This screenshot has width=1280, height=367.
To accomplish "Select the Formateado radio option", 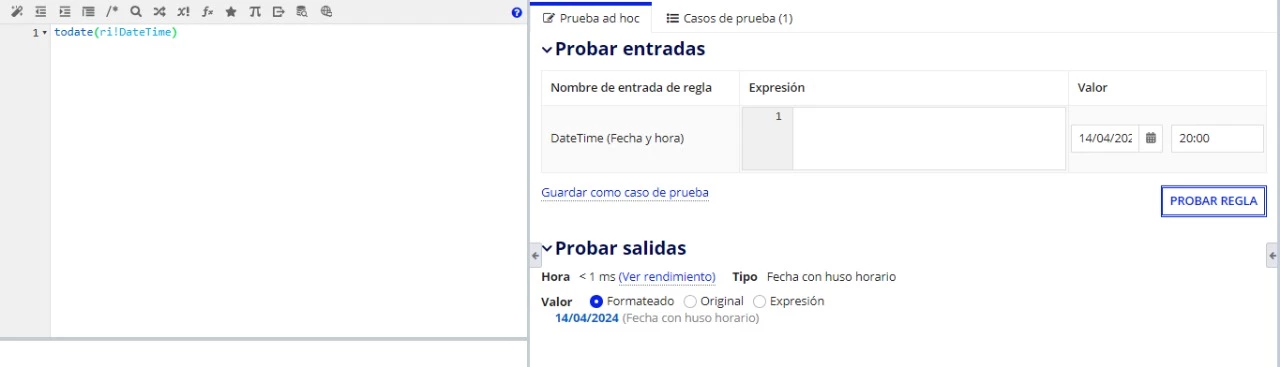I will [597, 301].
